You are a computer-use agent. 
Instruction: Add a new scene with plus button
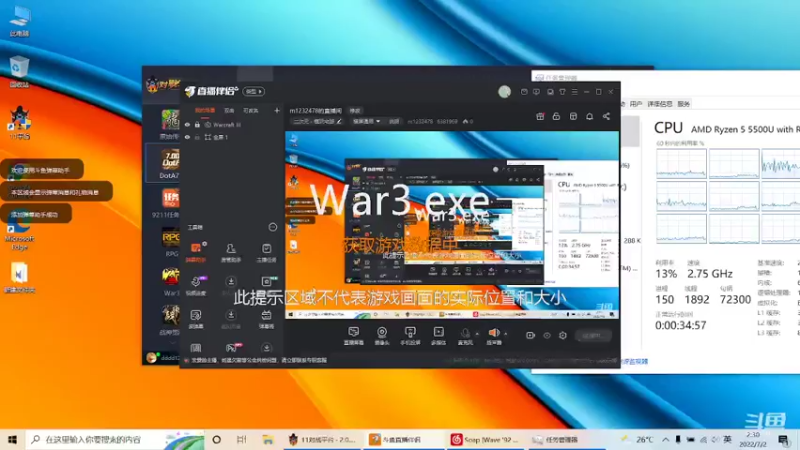(277, 110)
